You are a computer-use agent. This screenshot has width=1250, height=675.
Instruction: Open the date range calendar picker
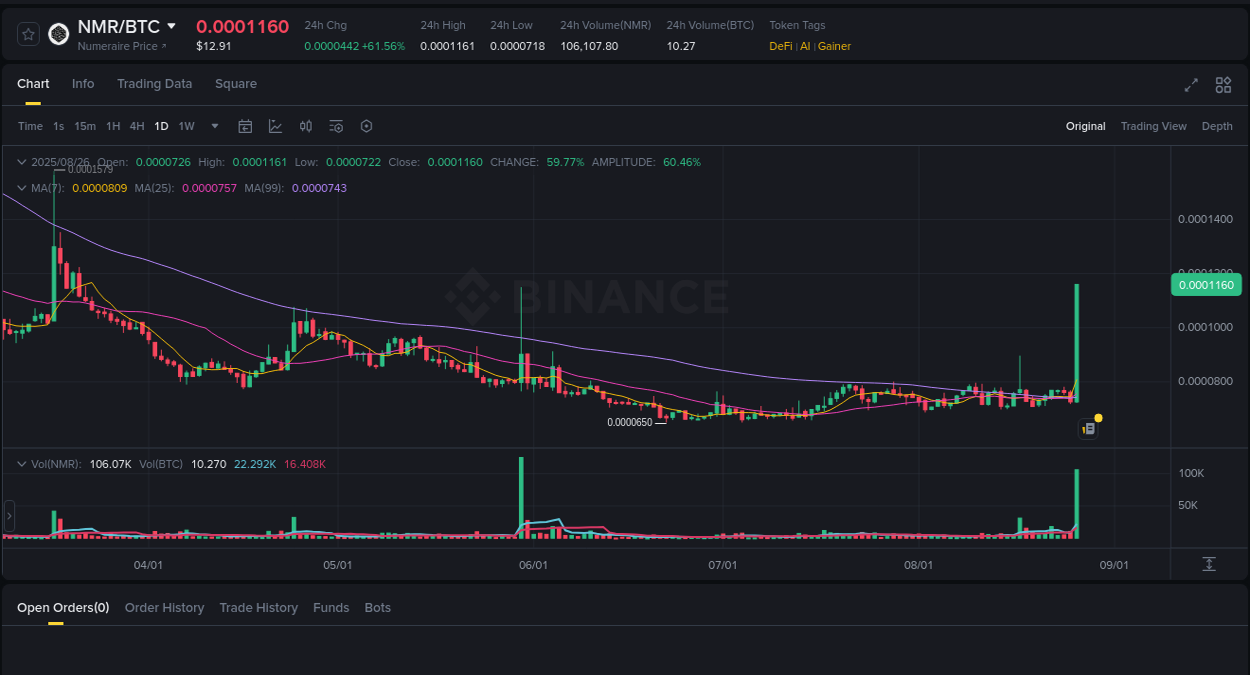pos(245,126)
